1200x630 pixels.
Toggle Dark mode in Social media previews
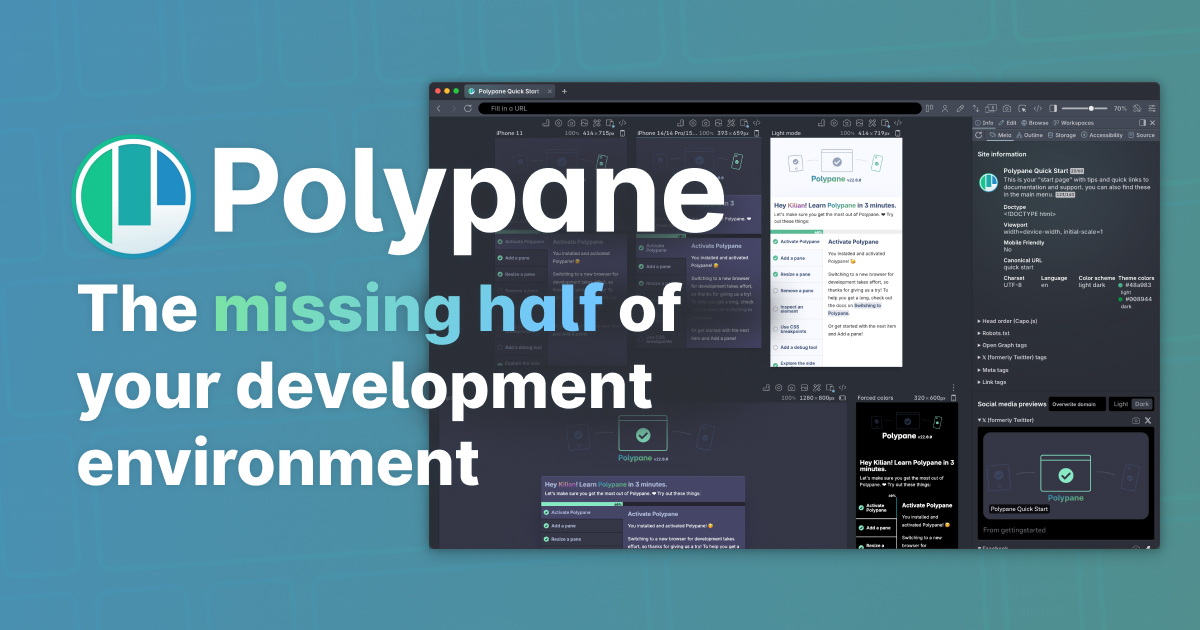[x=1141, y=404]
